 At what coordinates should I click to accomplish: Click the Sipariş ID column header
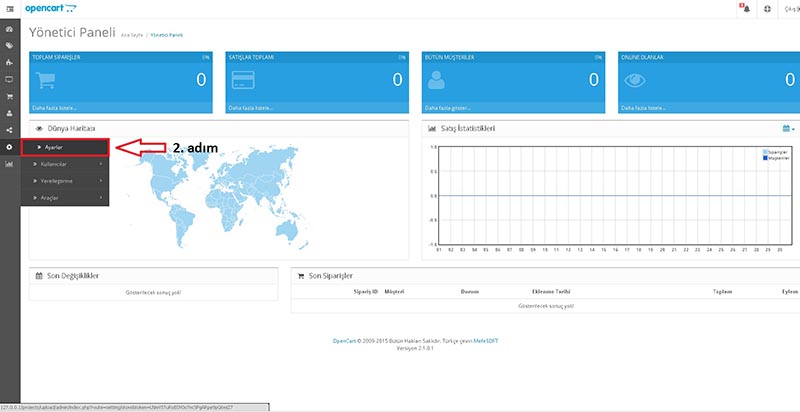tap(365, 292)
